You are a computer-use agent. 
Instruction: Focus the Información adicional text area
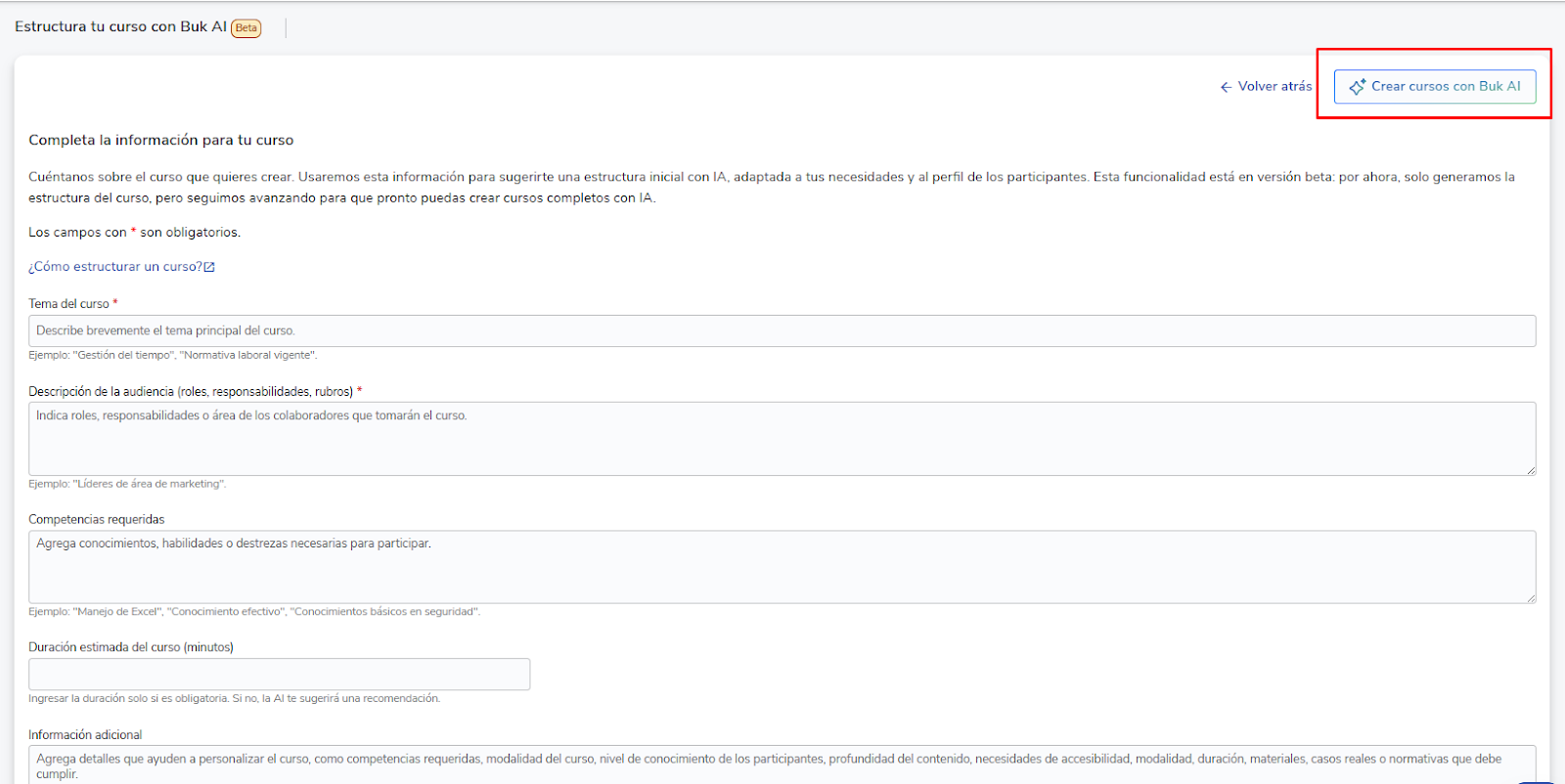(x=781, y=764)
